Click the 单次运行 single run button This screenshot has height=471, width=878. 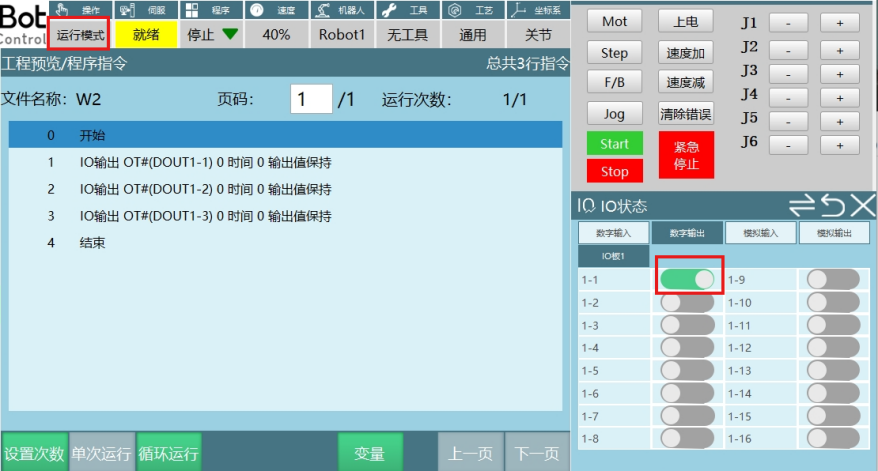(101, 453)
